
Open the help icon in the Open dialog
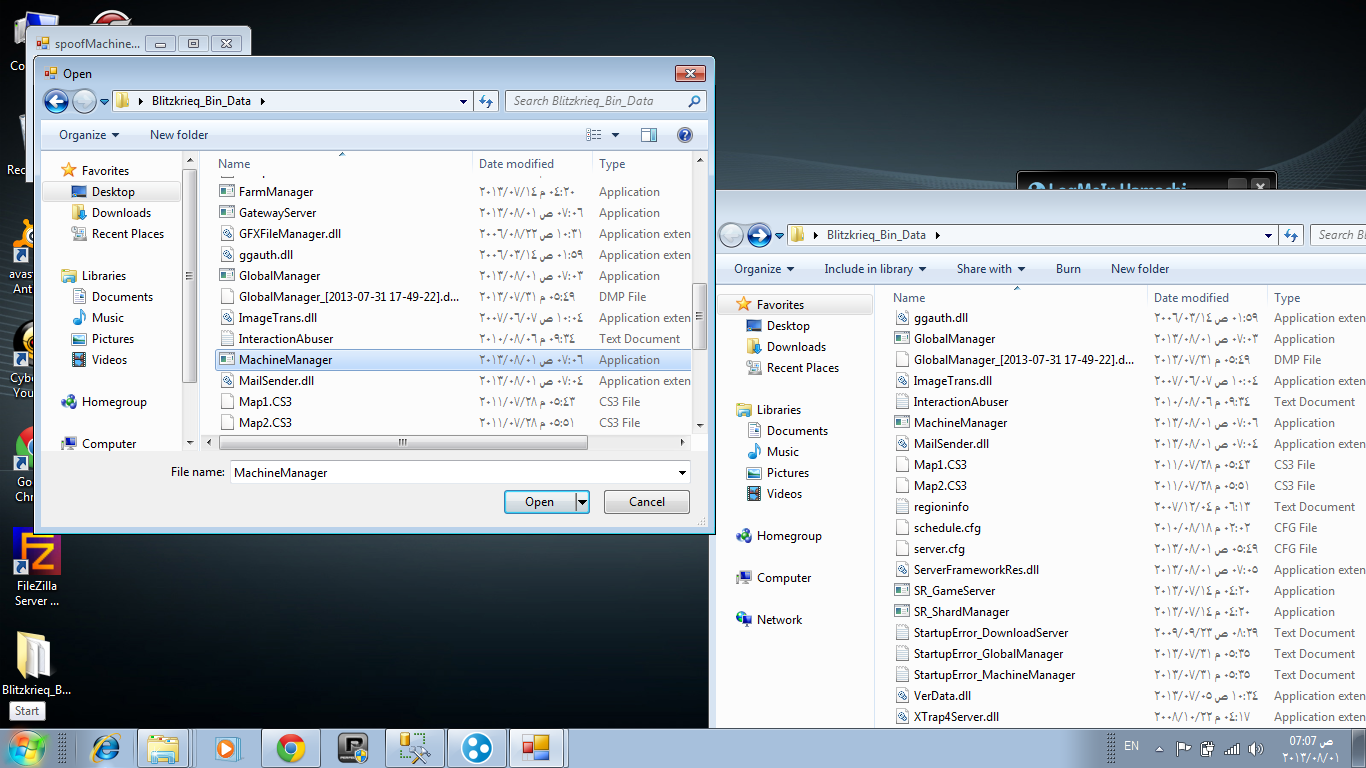coord(685,135)
